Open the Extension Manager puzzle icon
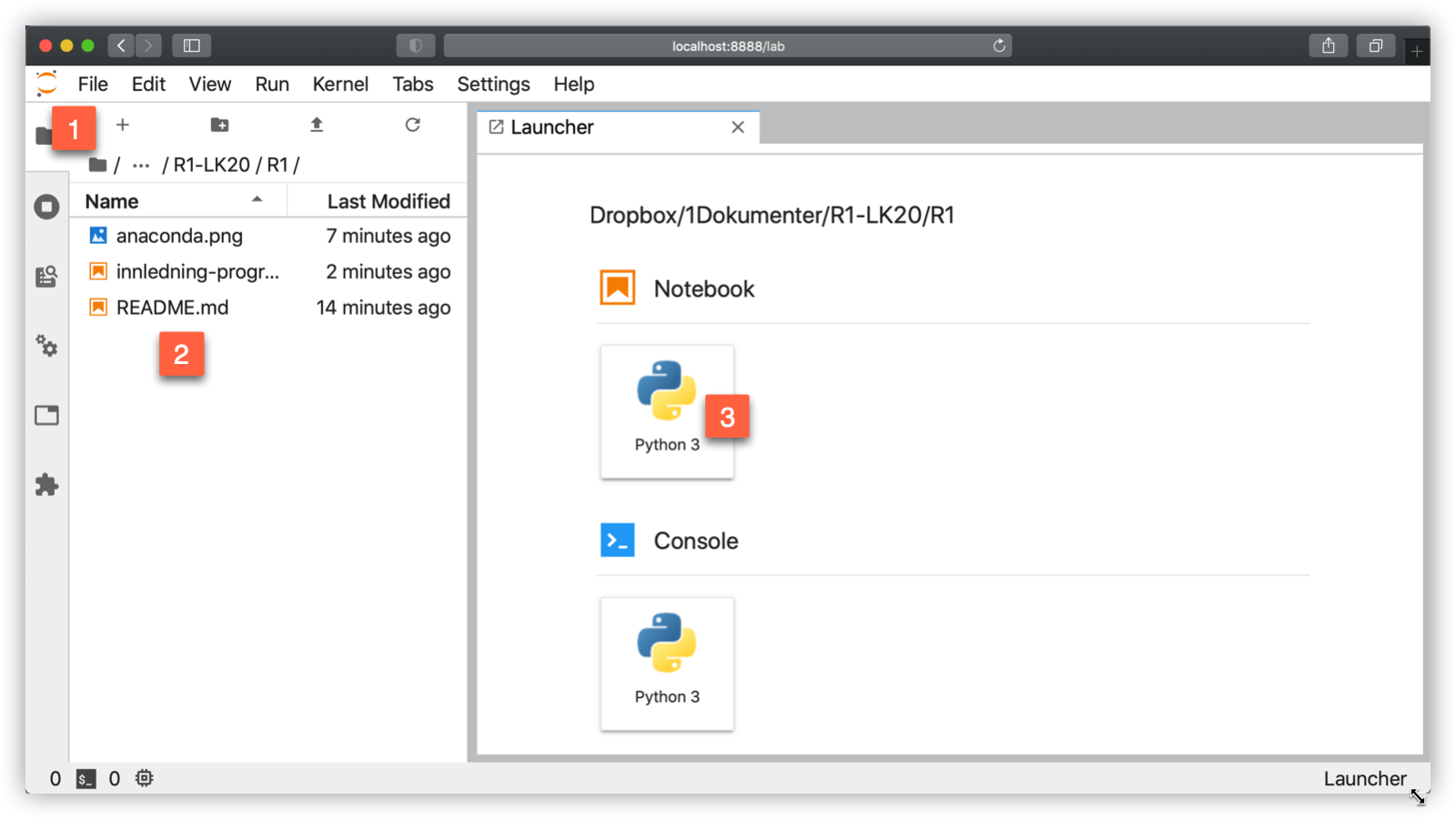1456x819 pixels. (46, 485)
